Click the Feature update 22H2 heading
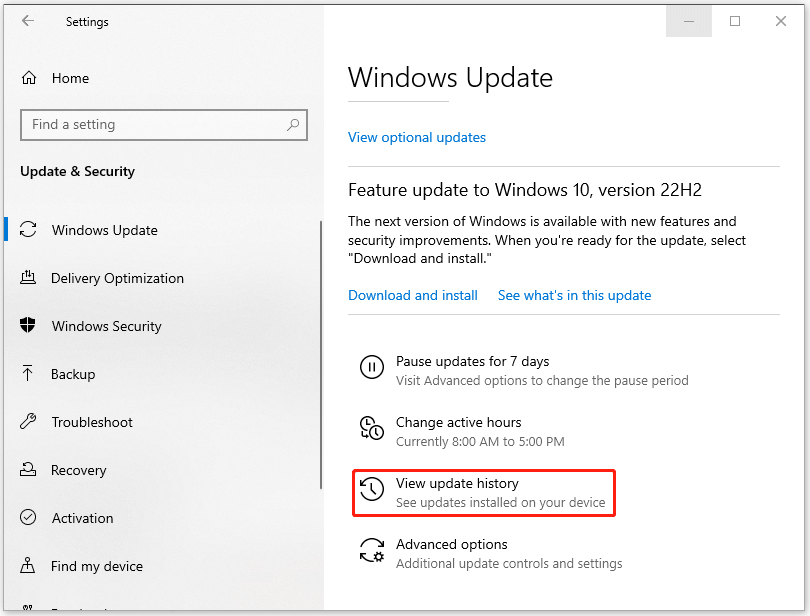The image size is (810, 616). point(525,190)
